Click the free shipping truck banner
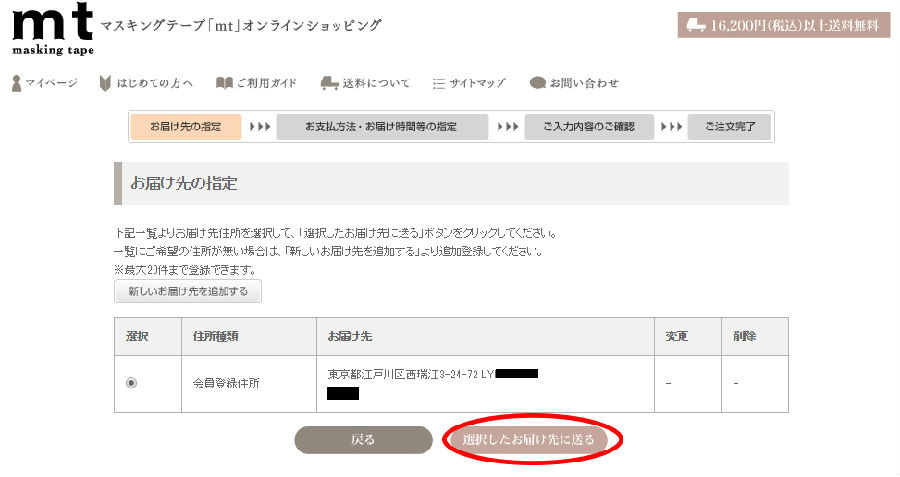Viewport: 900px width, 477px height. [x=783, y=25]
